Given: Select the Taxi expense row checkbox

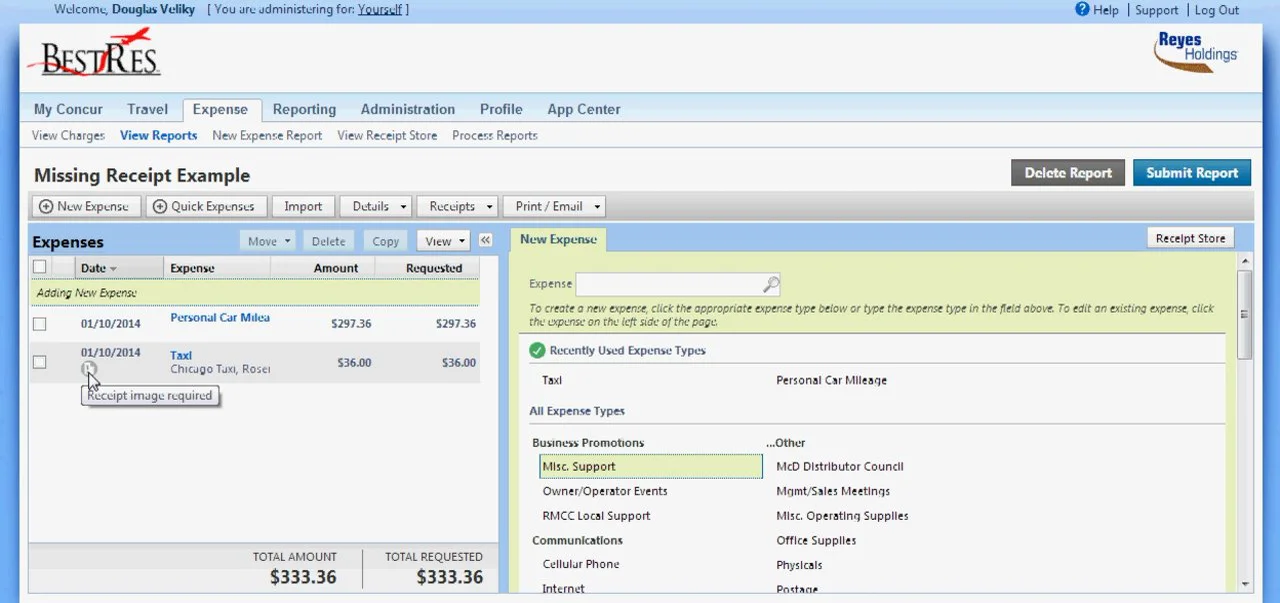Looking at the screenshot, I should (x=39, y=362).
